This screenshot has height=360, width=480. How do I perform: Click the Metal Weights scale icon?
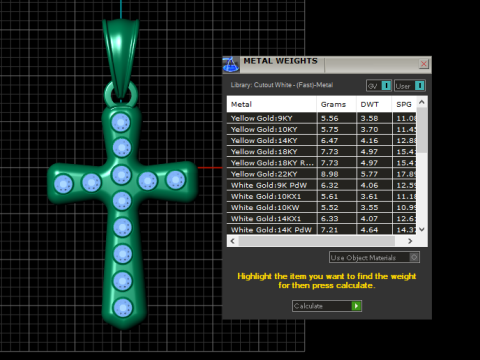(231, 64)
